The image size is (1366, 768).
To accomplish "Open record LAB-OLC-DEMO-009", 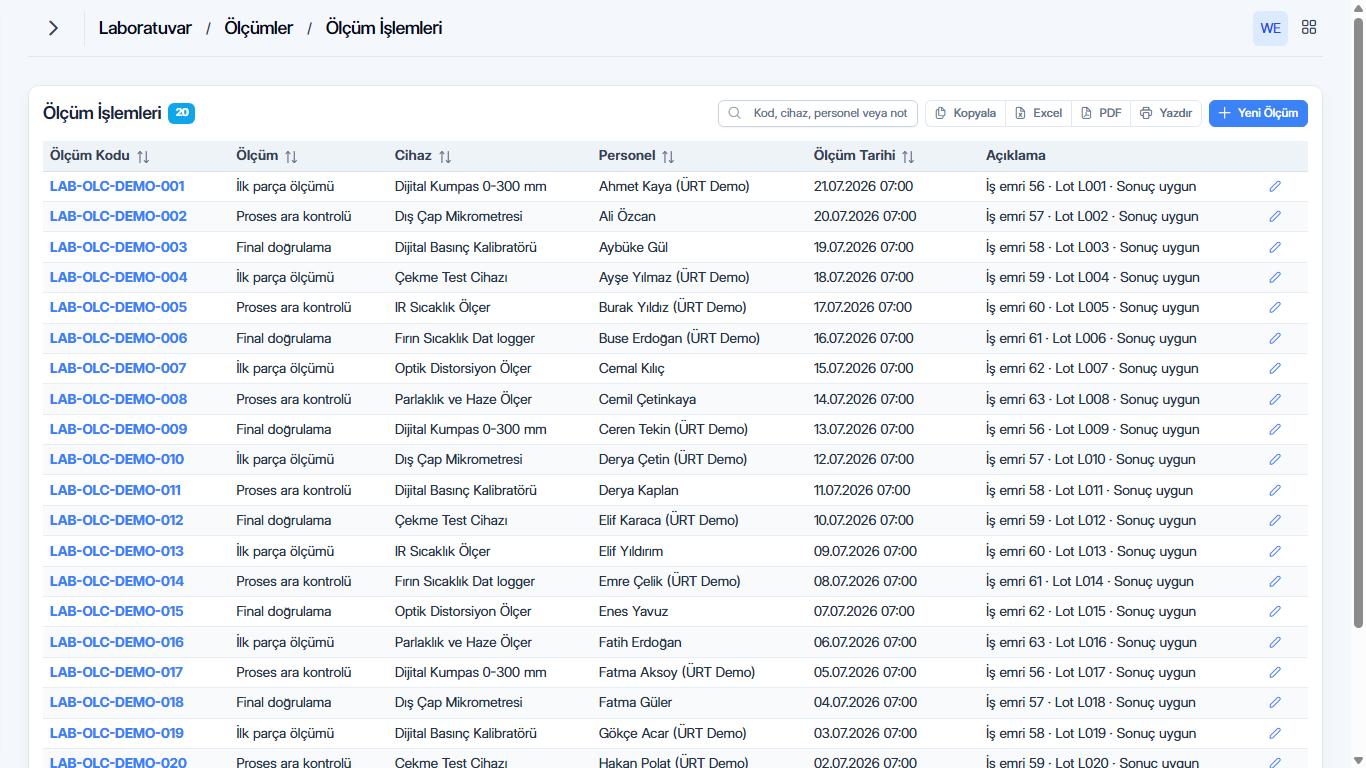I will (118, 429).
